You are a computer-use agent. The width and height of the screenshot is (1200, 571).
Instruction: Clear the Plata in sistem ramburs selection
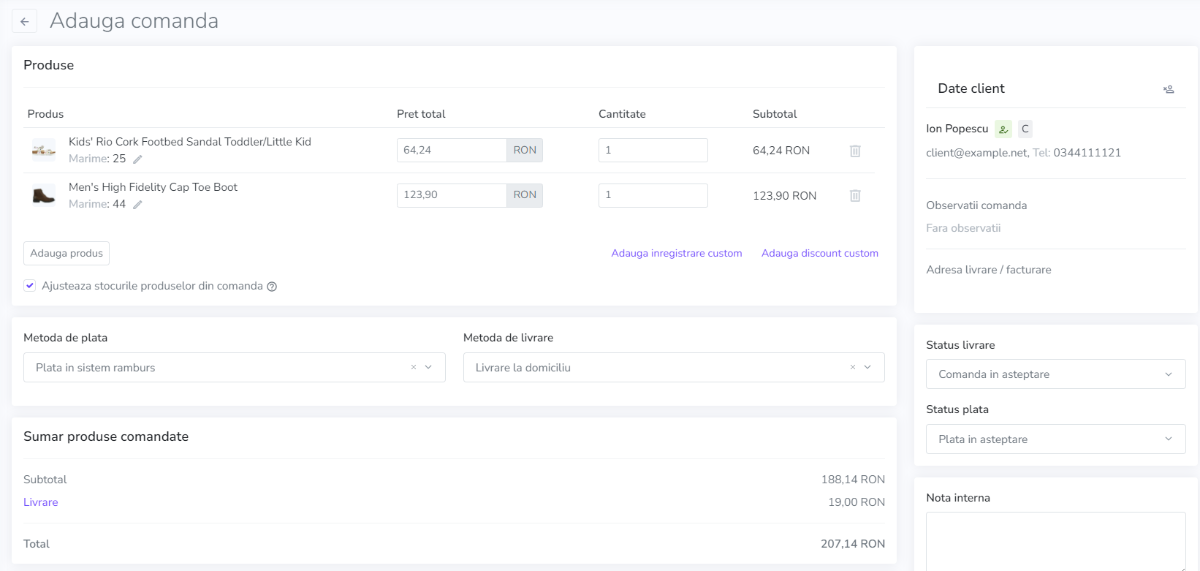point(414,367)
